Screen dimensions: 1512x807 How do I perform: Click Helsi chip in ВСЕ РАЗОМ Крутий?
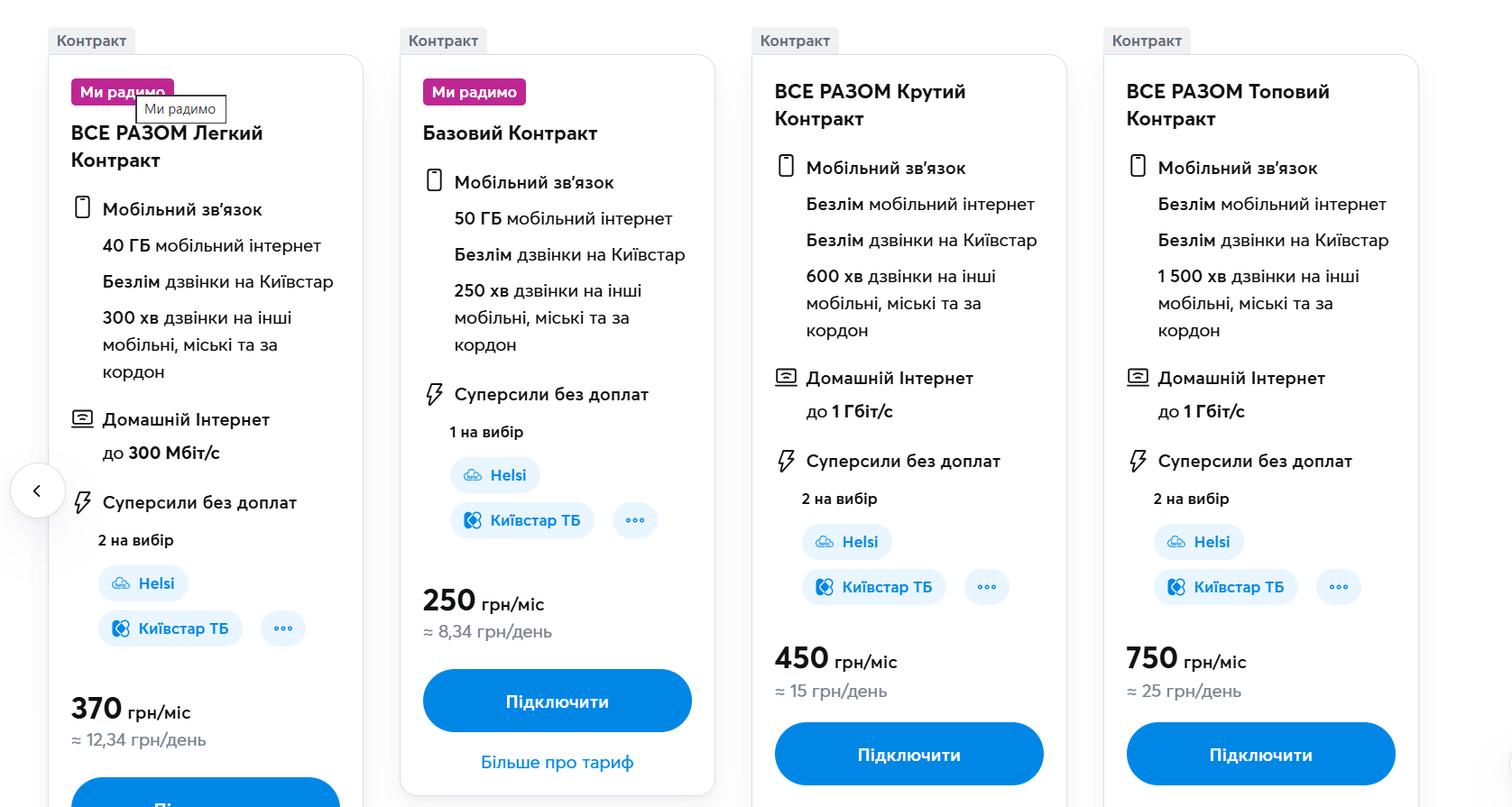[846, 542]
